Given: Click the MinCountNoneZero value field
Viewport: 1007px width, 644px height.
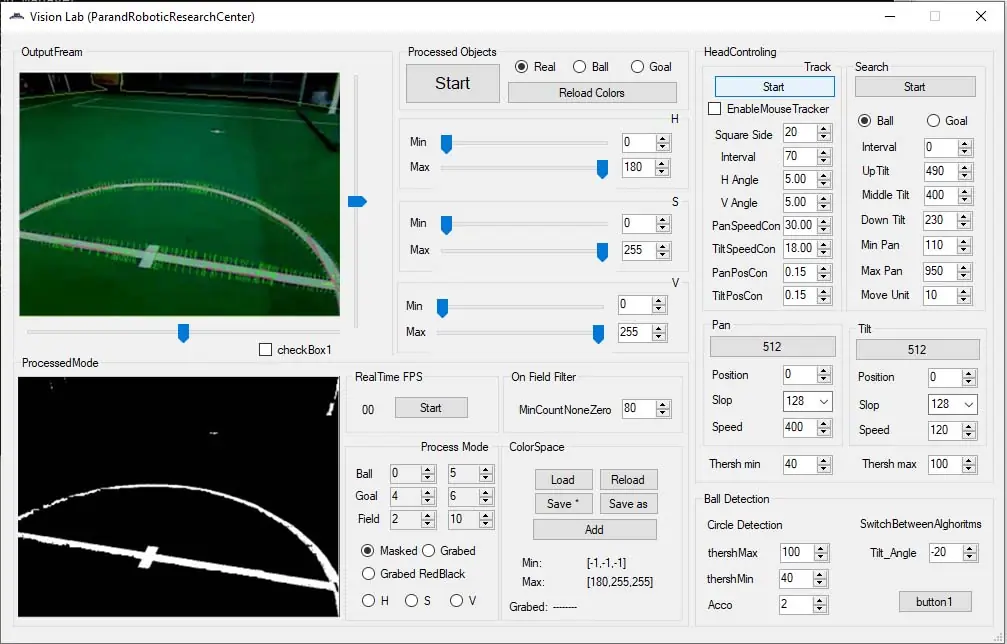Looking at the screenshot, I should tap(639, 408).
